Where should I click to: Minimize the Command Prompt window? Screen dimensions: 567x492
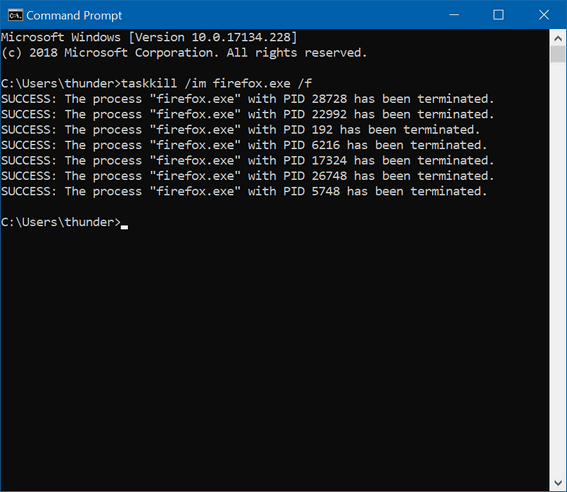point(454,15)
